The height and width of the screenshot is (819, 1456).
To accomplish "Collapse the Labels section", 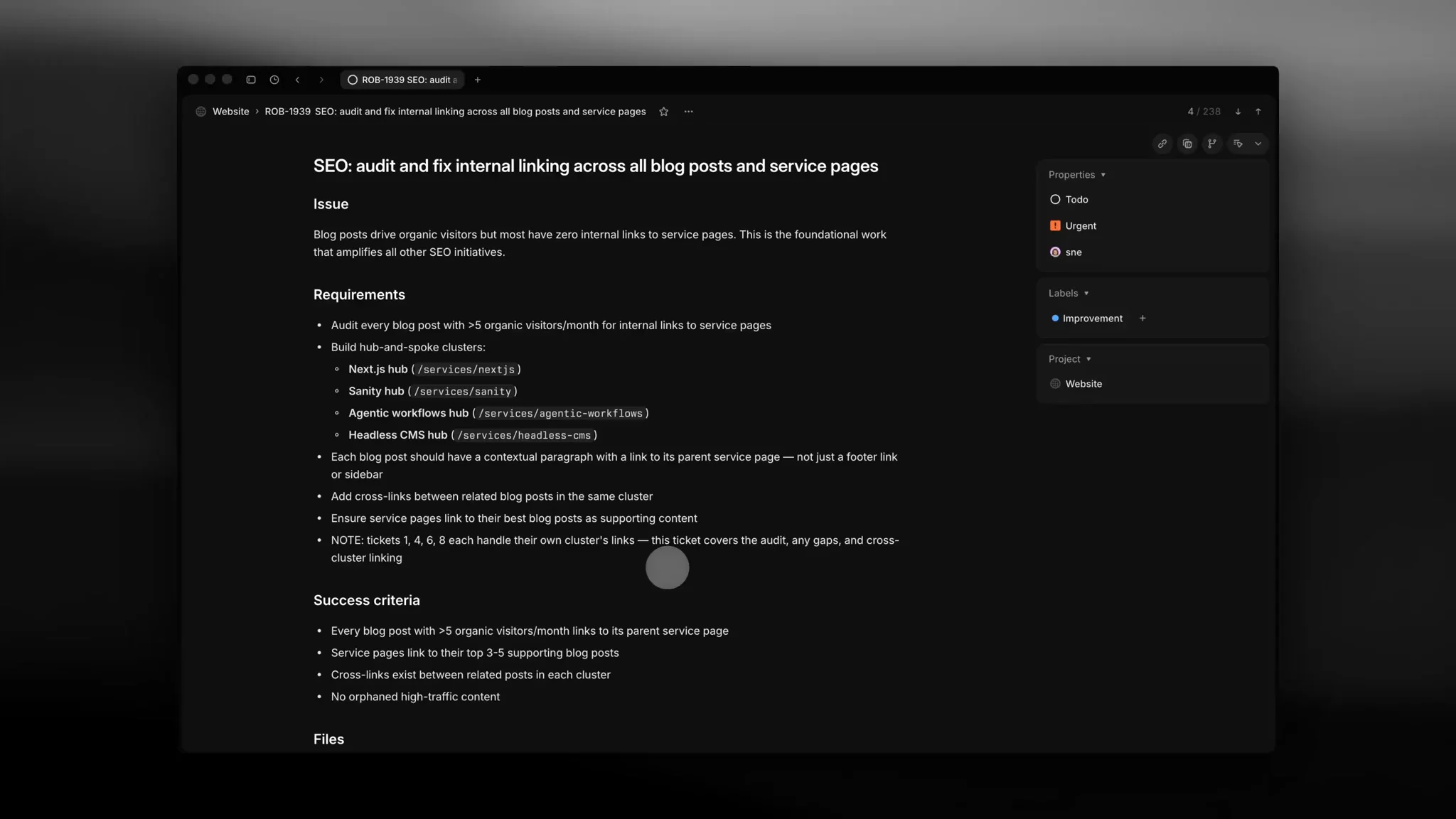I will click(1068, 294).
